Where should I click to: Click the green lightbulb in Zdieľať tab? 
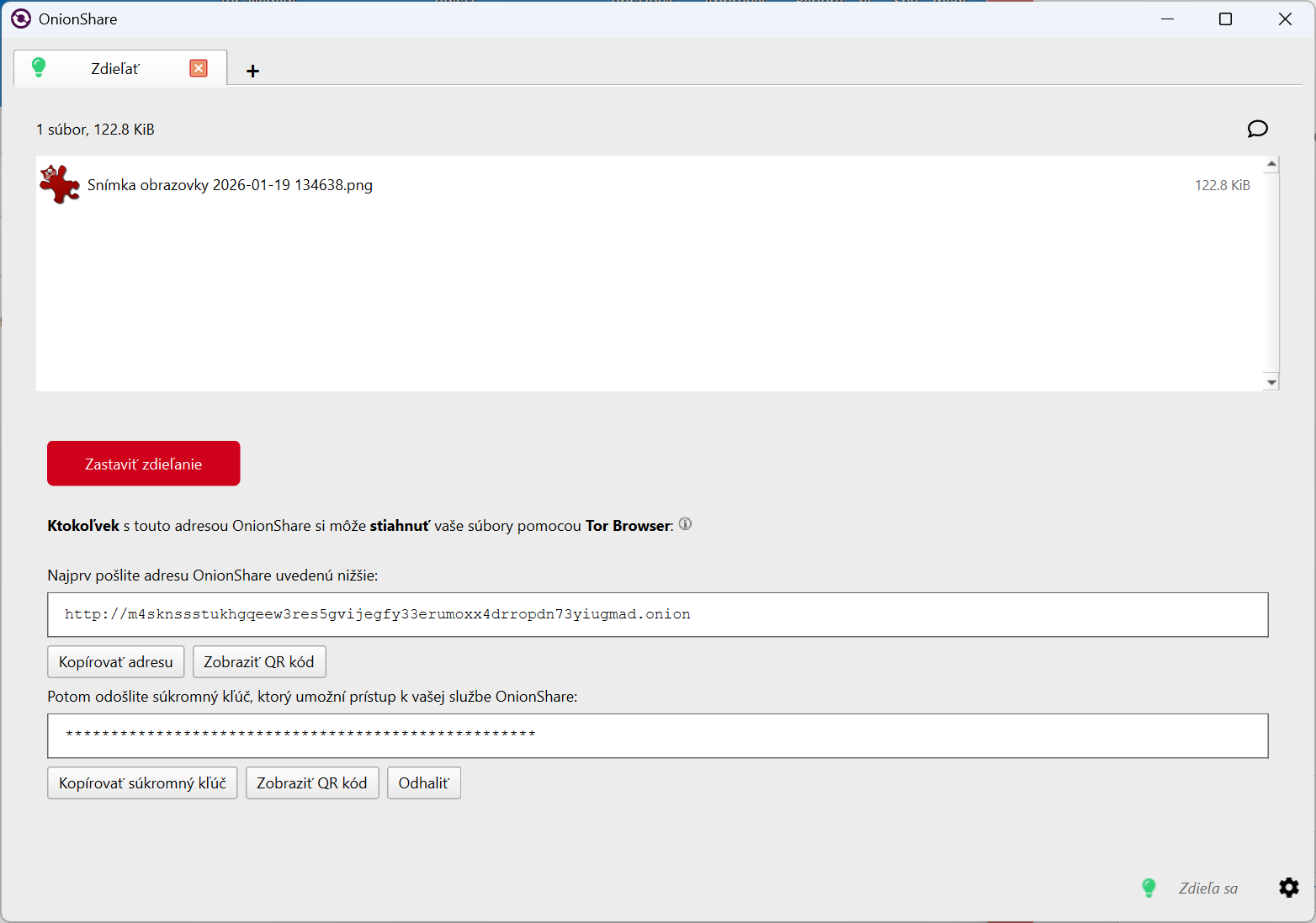(39, 67)
